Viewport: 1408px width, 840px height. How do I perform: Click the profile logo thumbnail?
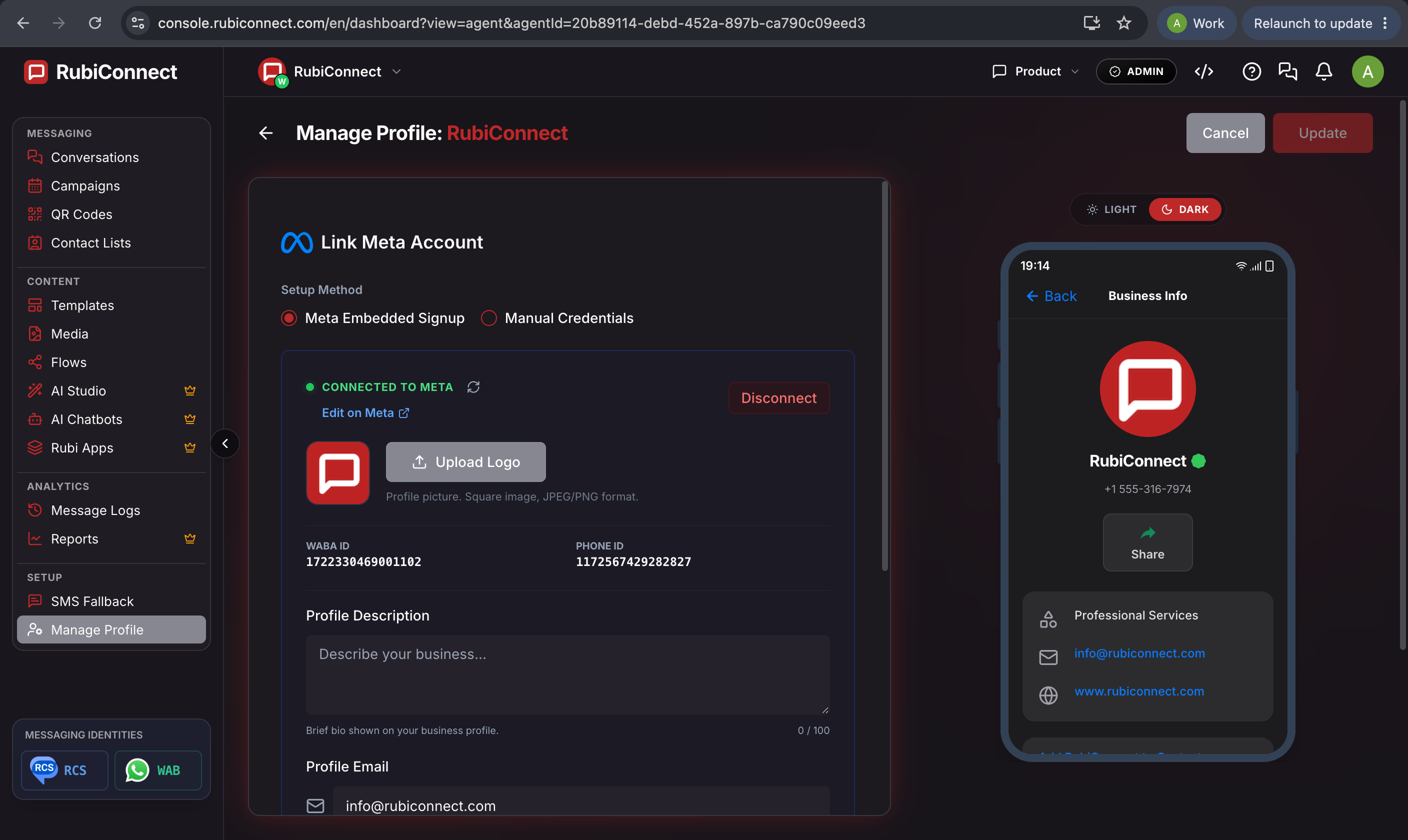pyautogui.click(x=338, y=473)
